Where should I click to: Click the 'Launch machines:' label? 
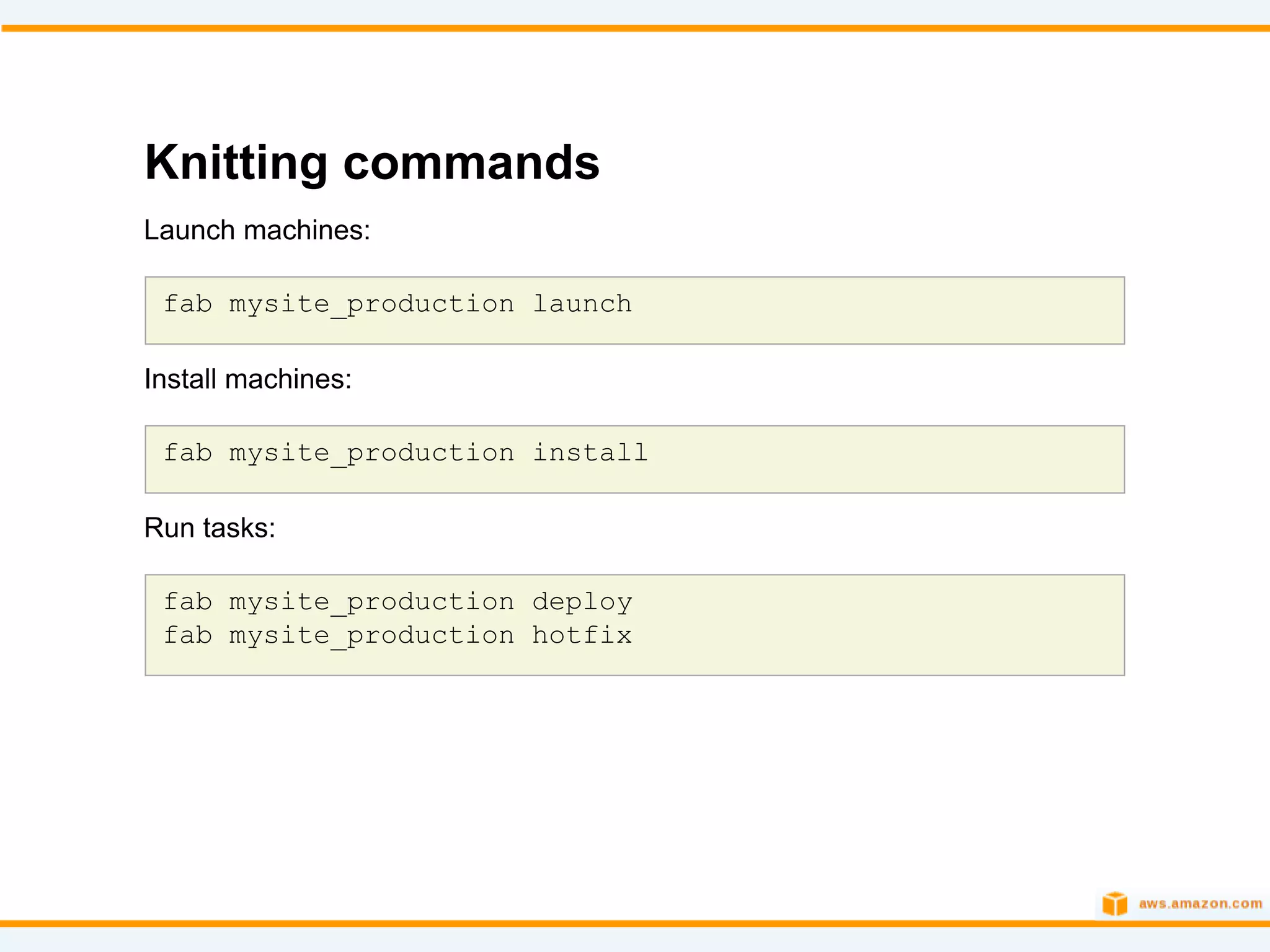tap(257, 230)
